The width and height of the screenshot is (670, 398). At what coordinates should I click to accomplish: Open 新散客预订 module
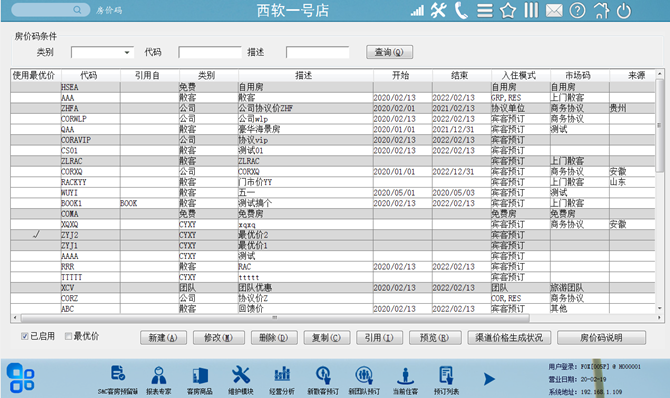(x=323, y=379)
